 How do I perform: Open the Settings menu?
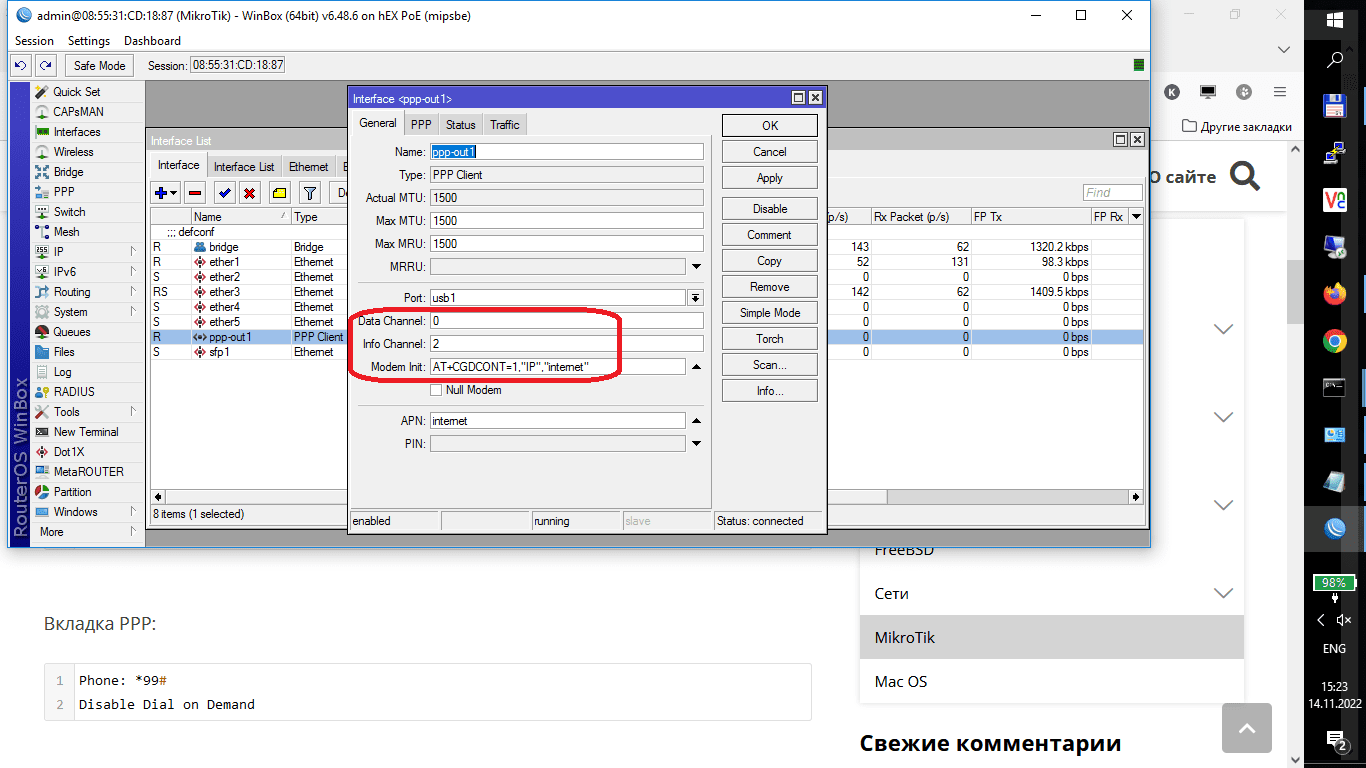[88, 41]
